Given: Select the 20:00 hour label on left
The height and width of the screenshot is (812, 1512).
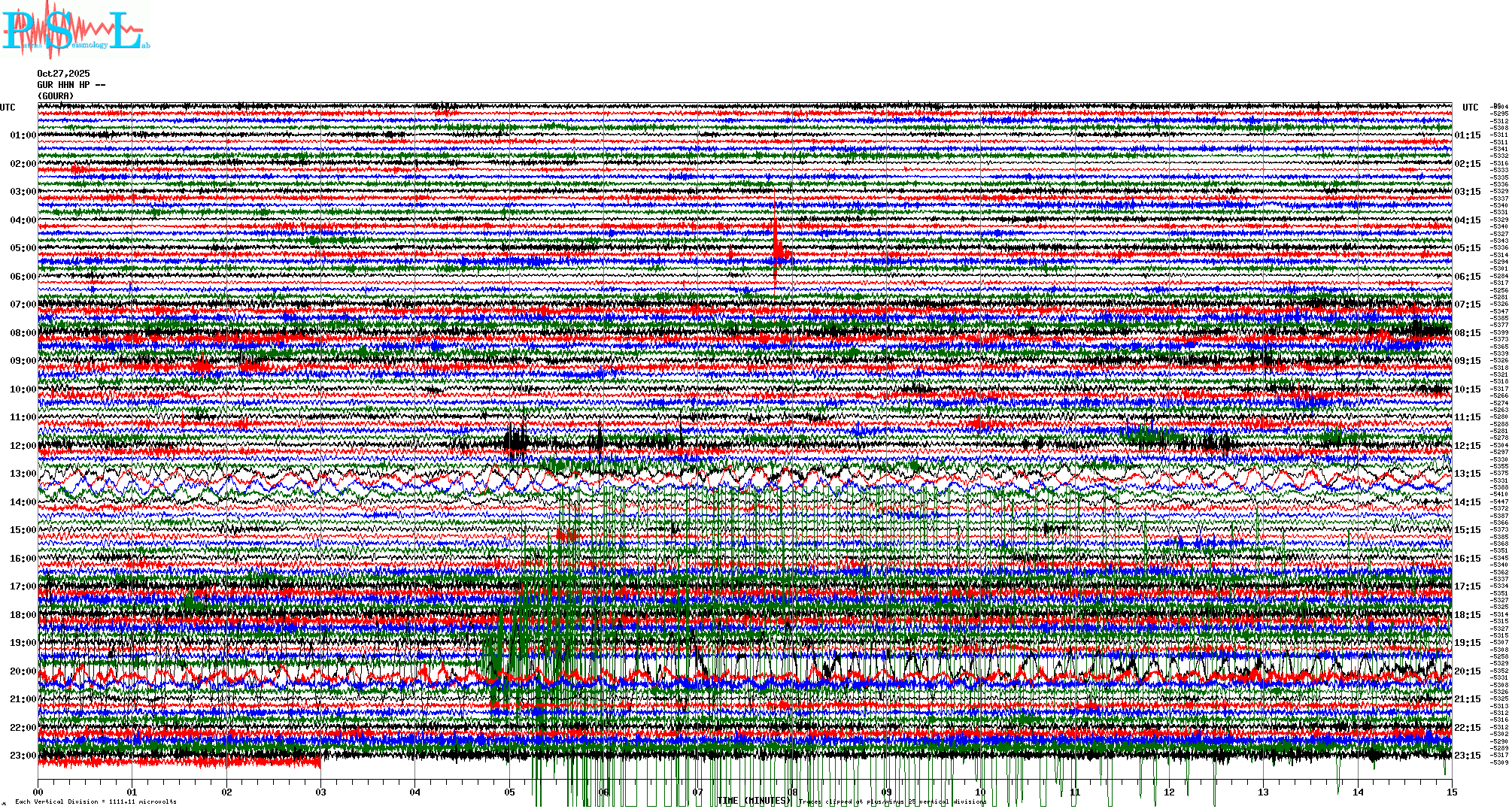Looking at the screenshot, I should (23, 671).
